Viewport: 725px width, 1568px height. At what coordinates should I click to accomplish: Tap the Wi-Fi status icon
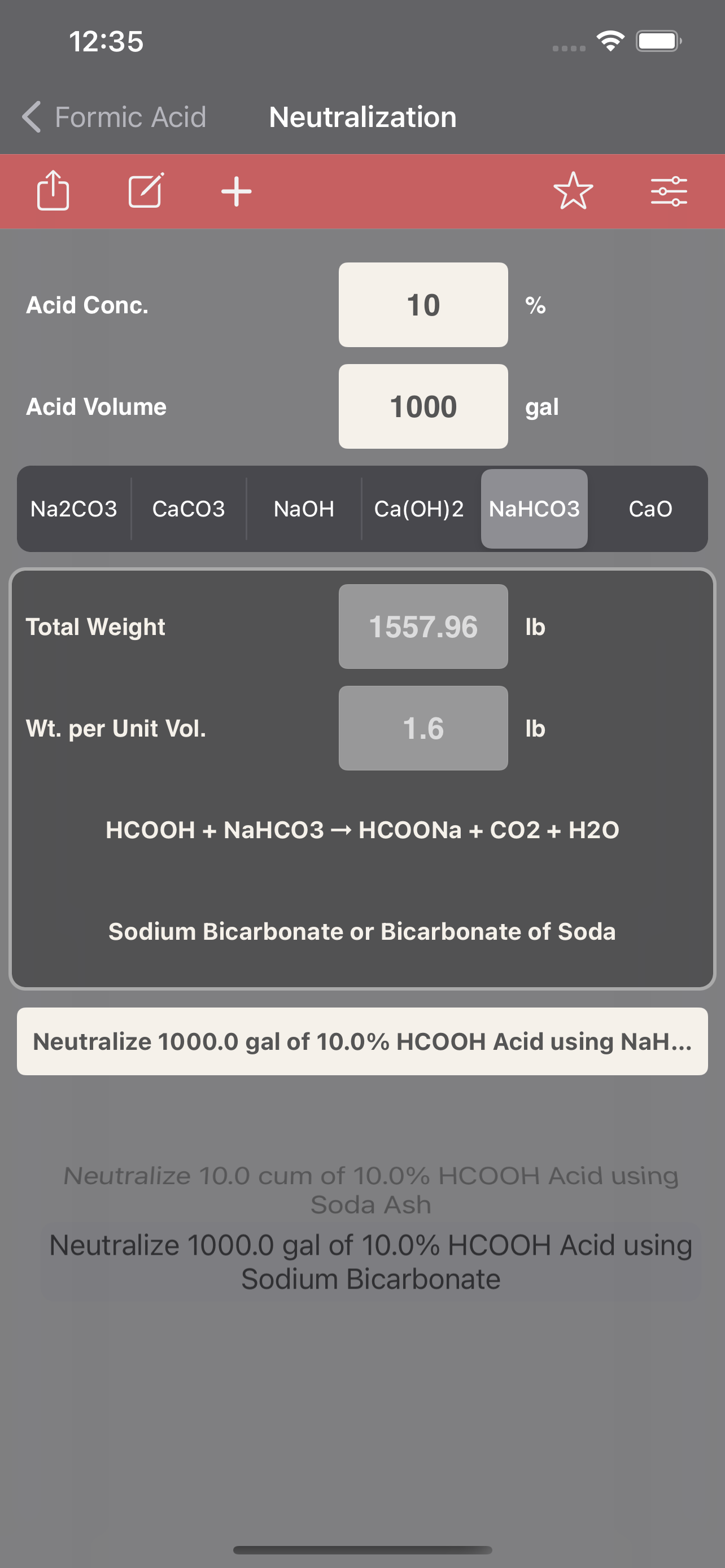coord(610,41)
